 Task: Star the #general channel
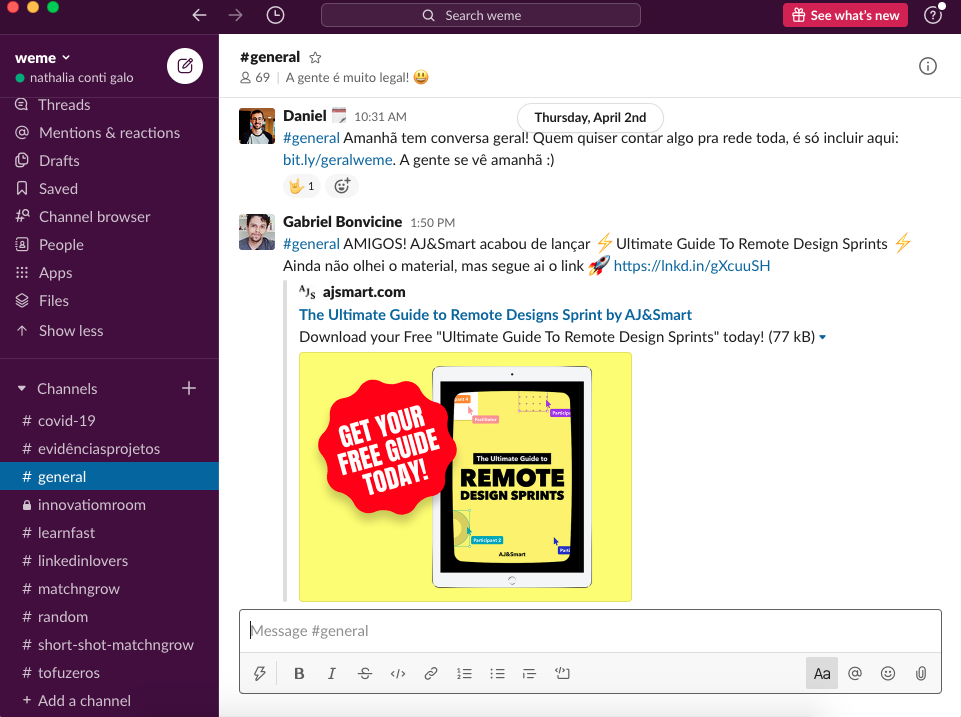coord(315,58)
